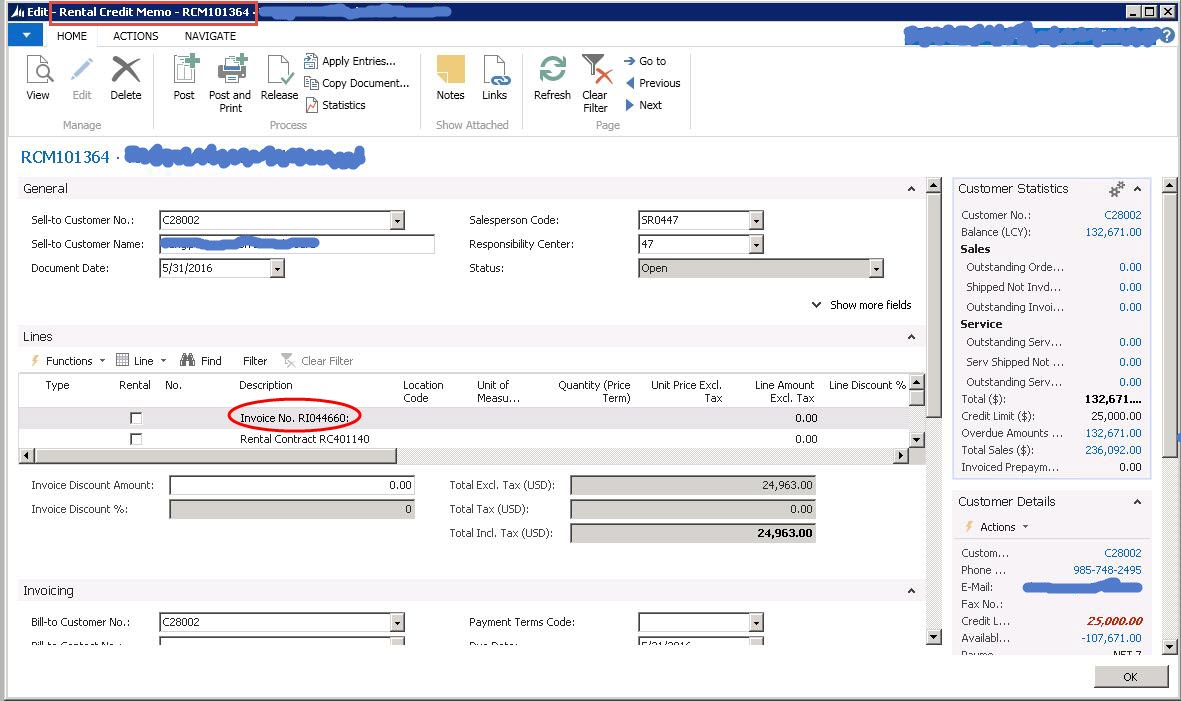Image resolution: width=1181 pixels, height=701 pixels.
Task: Check the Rental box for Rental Contract RC401140
Action: tap(134, 438)
